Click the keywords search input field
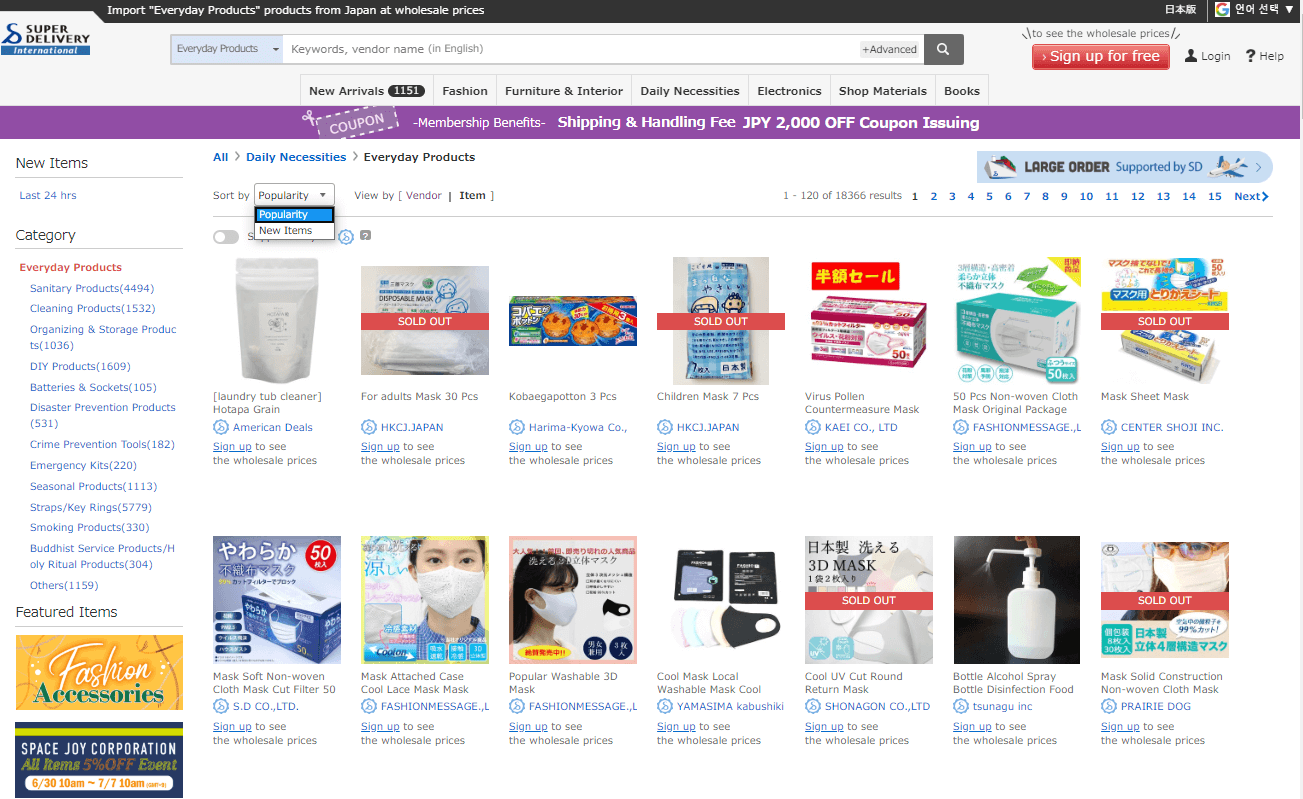 tap(571, 49)
